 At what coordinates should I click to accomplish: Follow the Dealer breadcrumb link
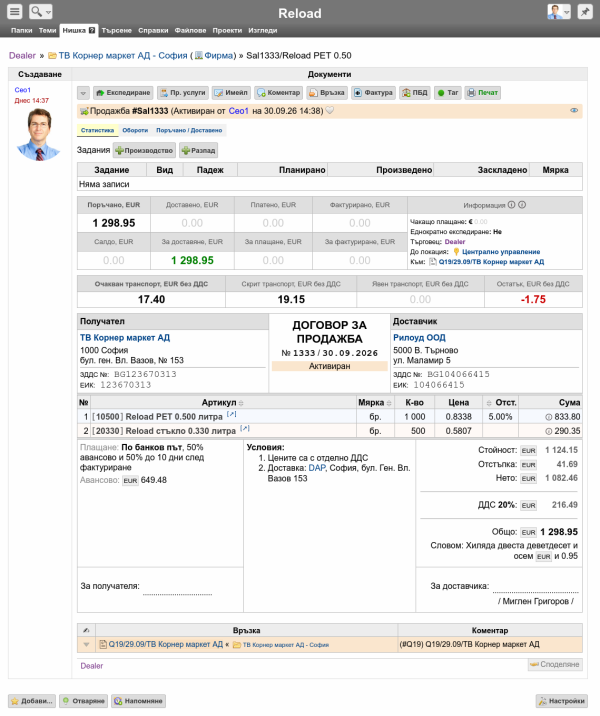tap(22, 55)
